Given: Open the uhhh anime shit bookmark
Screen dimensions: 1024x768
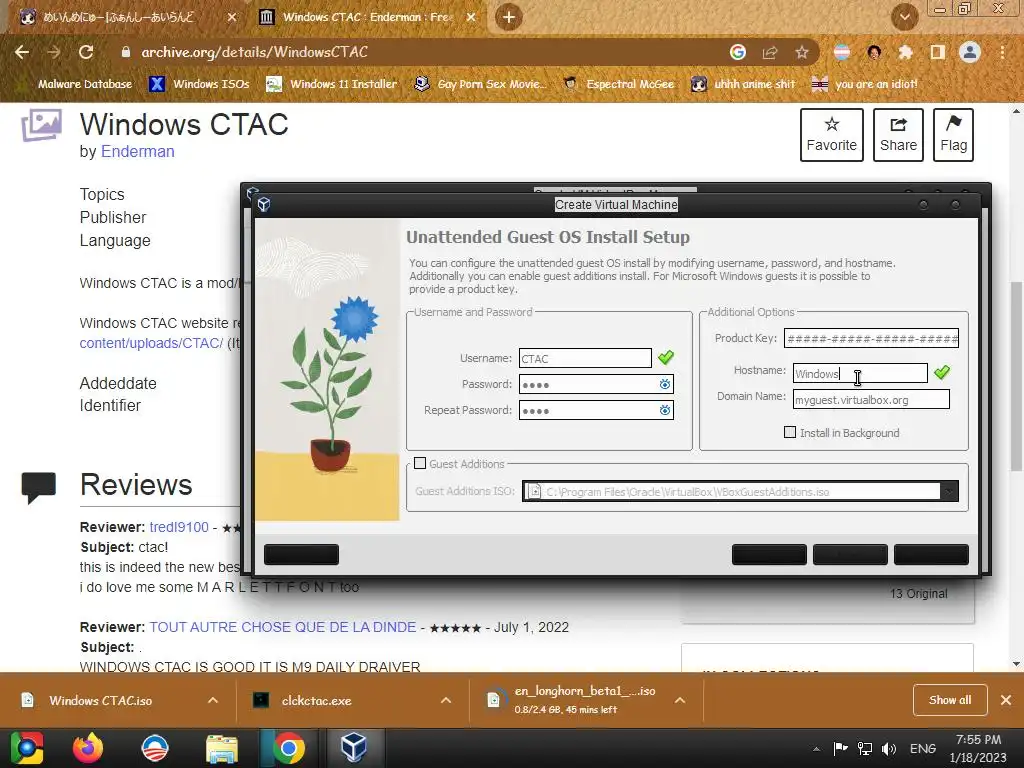Looking at the screenshot, I should pos(744,84).
